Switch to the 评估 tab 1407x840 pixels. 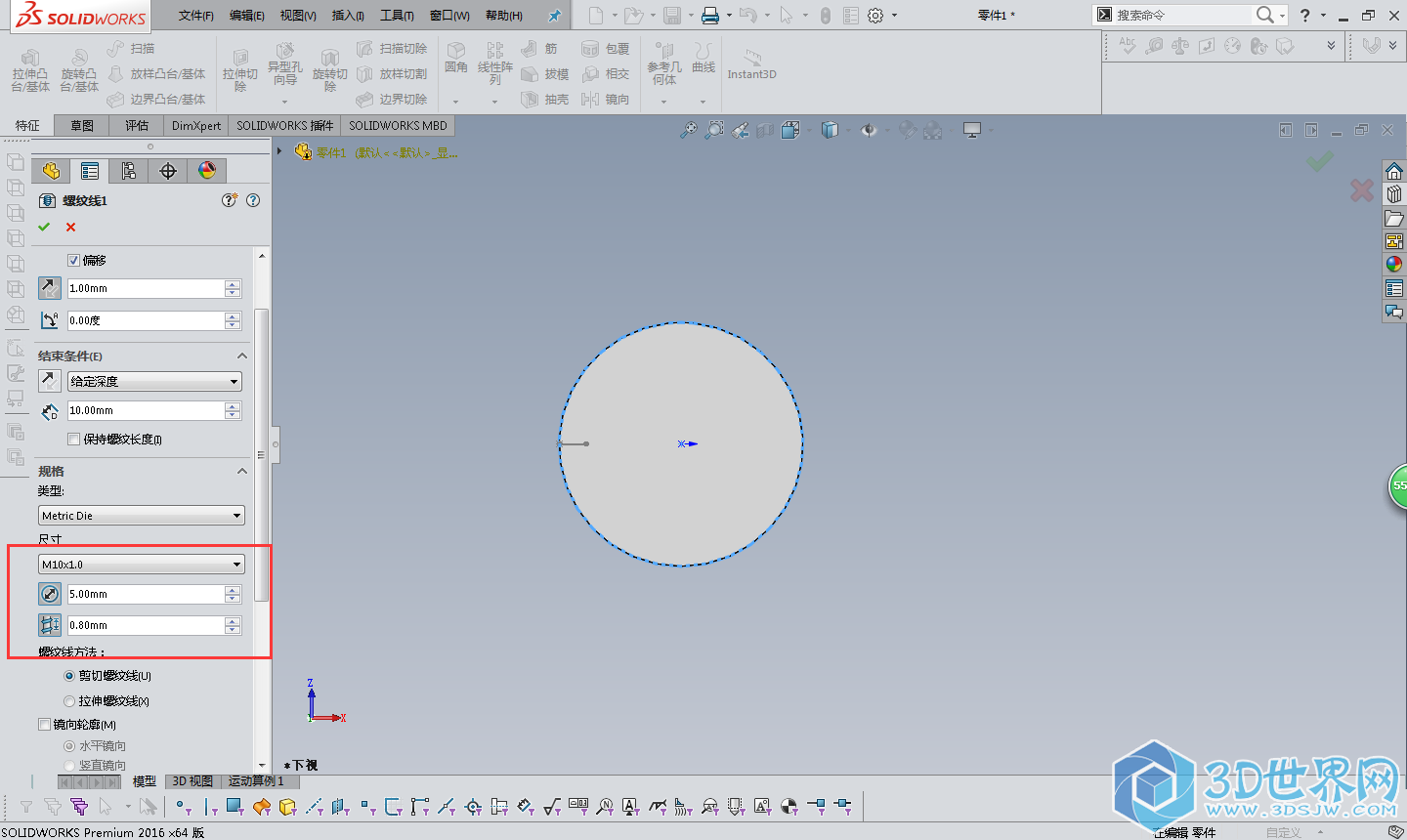pos(137,125)
